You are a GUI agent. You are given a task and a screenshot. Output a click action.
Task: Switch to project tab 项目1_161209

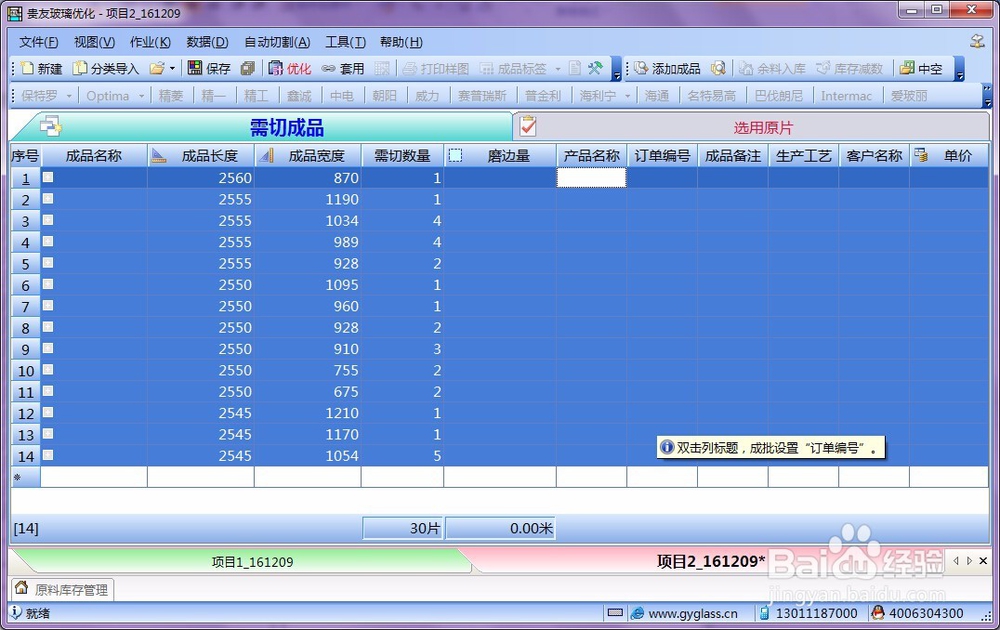252,562
